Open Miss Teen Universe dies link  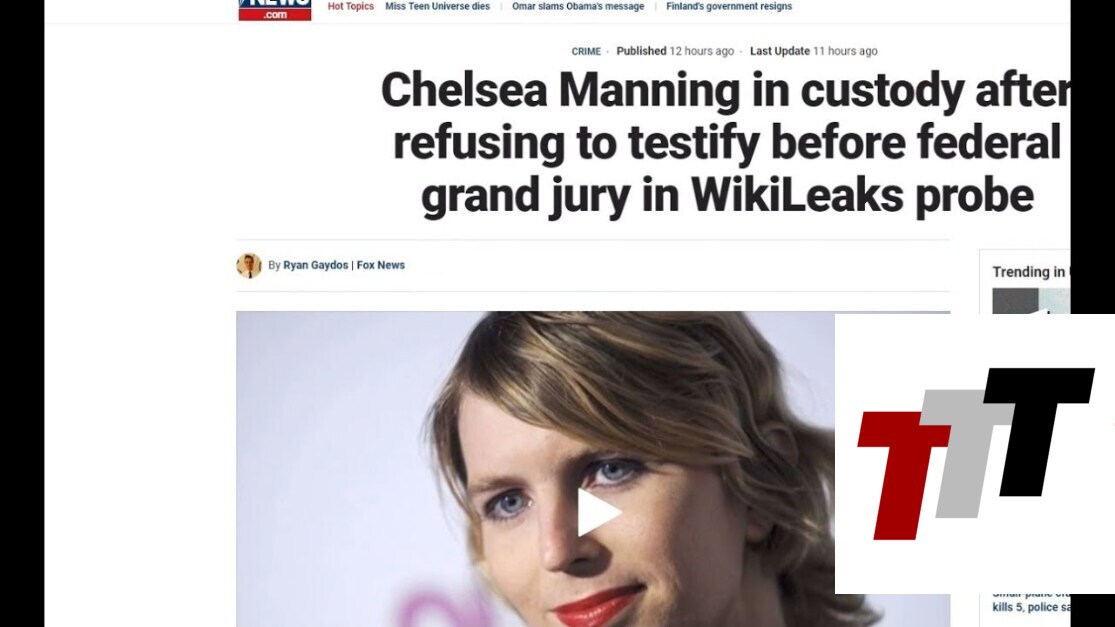[437, 6]
